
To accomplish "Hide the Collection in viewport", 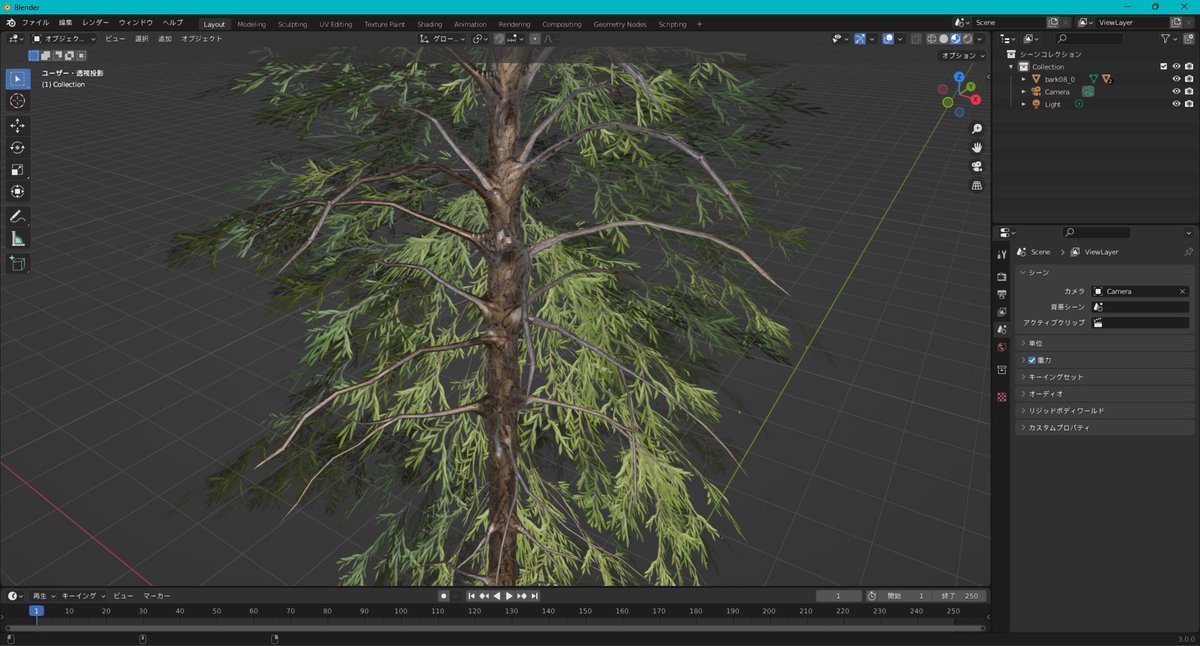I will pos(1176,66).
